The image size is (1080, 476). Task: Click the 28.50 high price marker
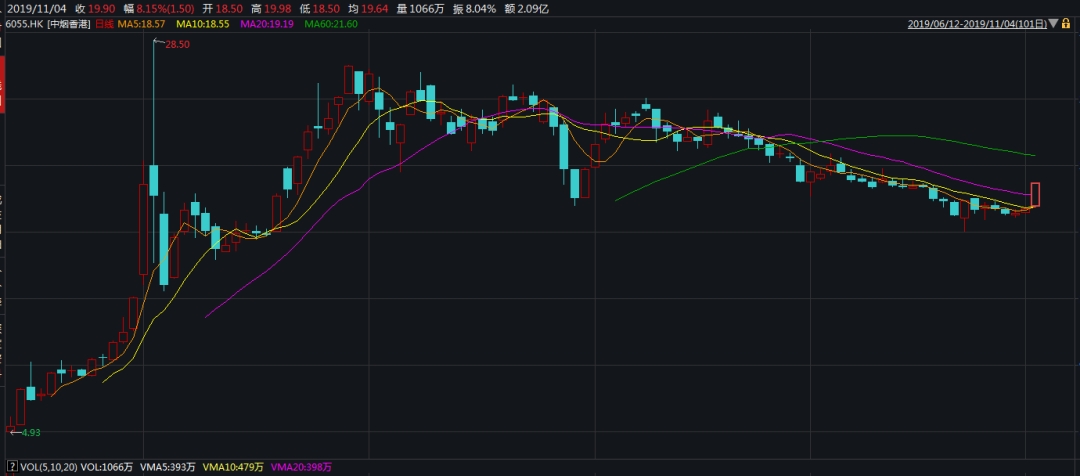[x=176, y=45]
